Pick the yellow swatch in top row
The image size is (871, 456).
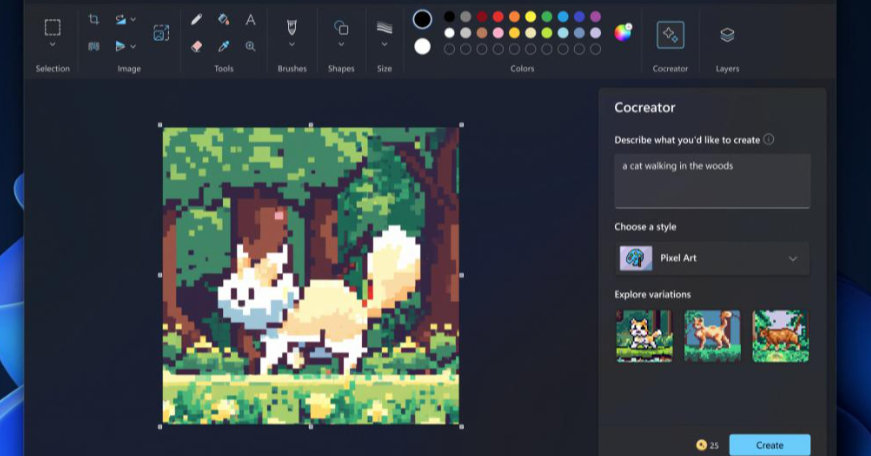point(530,17)
